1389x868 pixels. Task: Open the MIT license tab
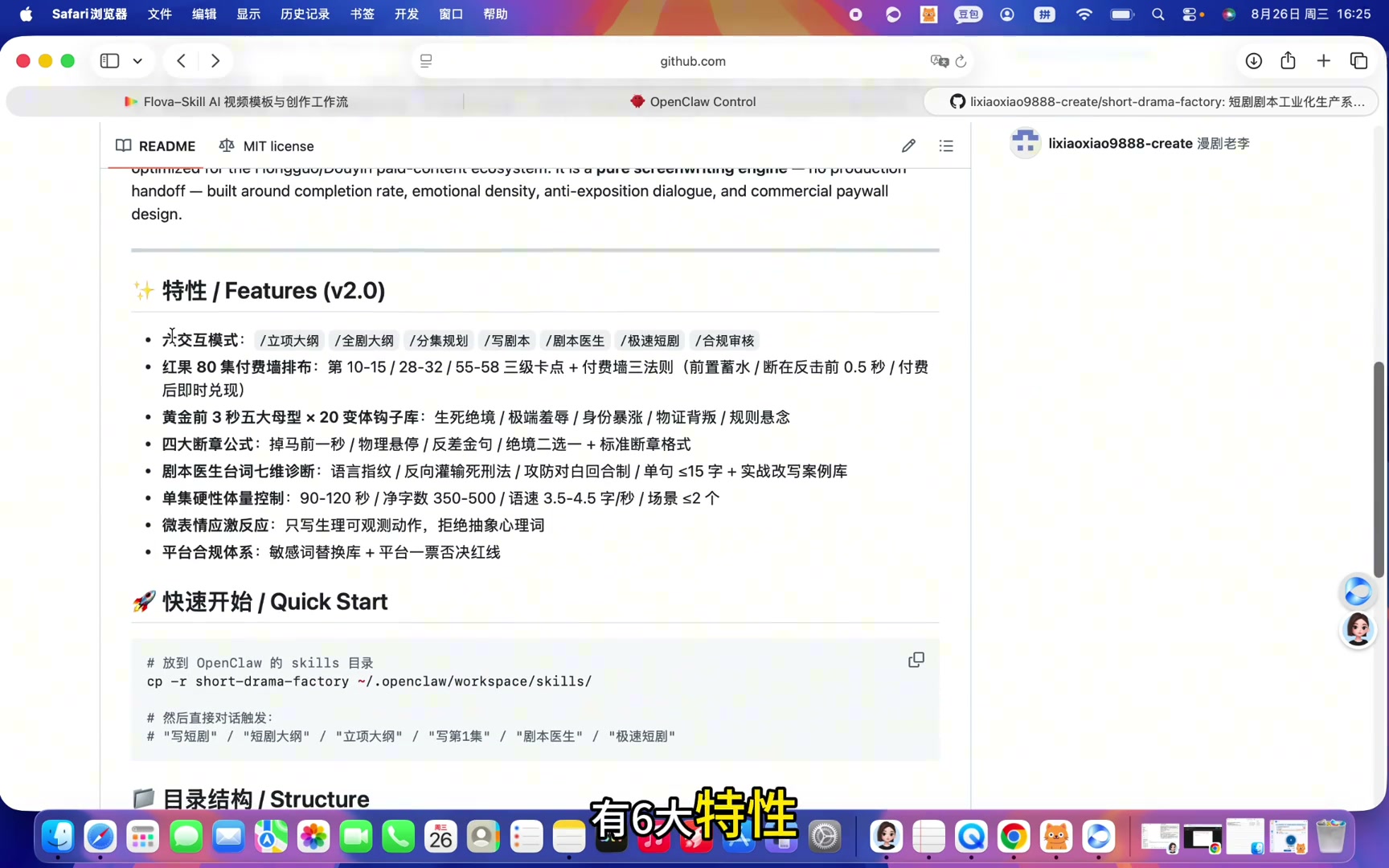point(267,146)
